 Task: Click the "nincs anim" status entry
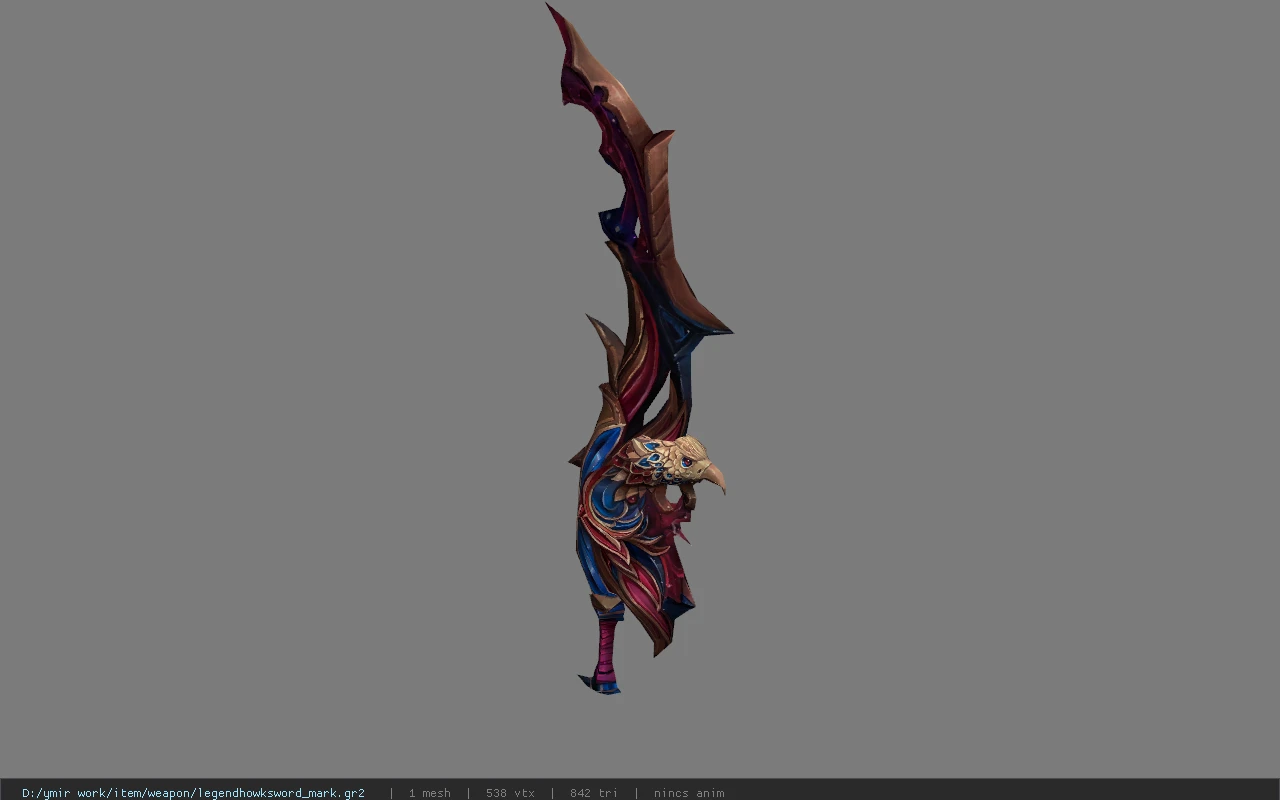click(x=689, y=793)
